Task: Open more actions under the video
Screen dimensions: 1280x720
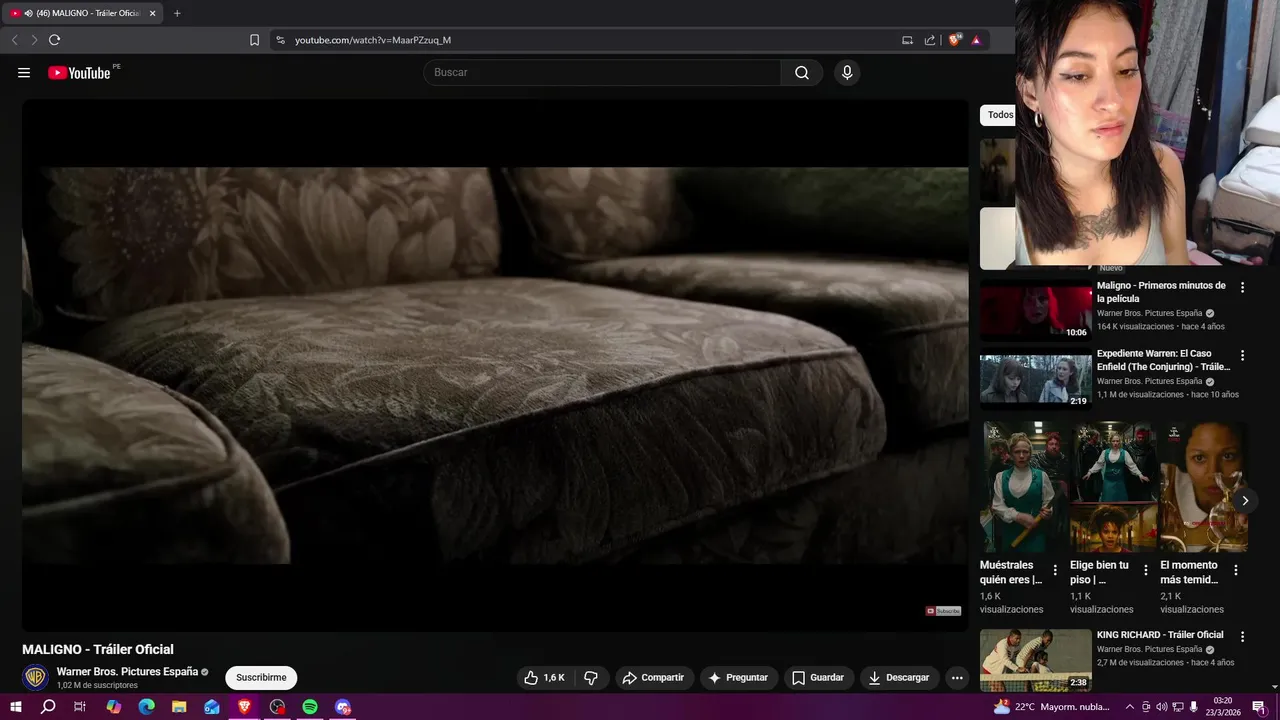Action: [957, 677]
